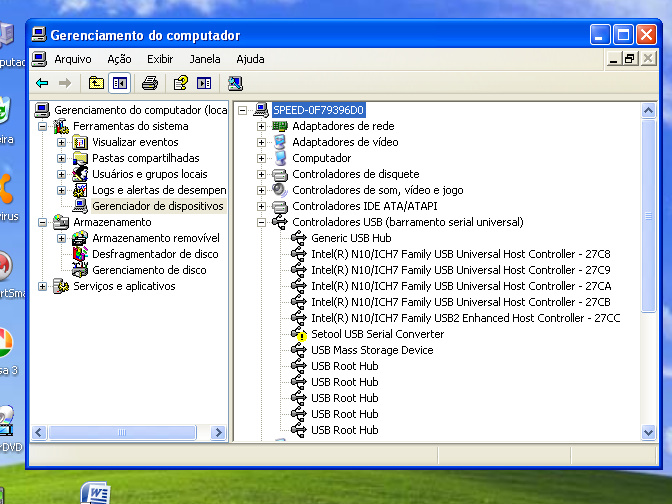This screenshot has height=504, width=672.
Task: Click the Ferramentas do sistema icon
Action: [x=61, y=126]
